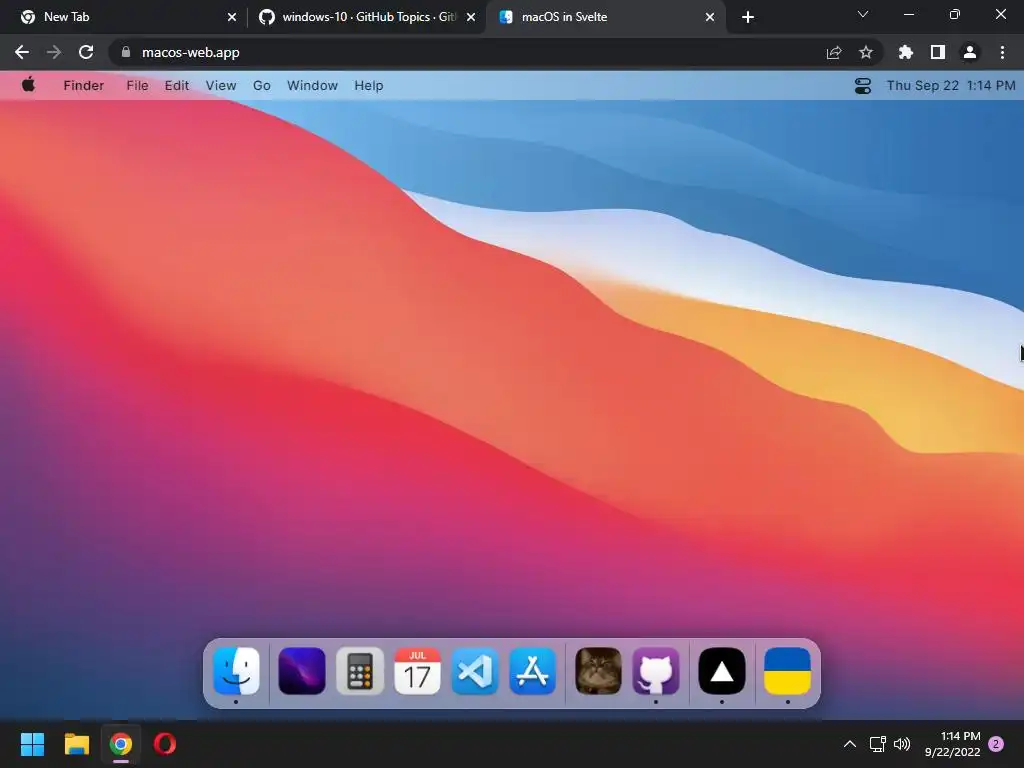Open Chrome three-dot menu
The image size is (1024, 768).
click(x=1002, y=52)
